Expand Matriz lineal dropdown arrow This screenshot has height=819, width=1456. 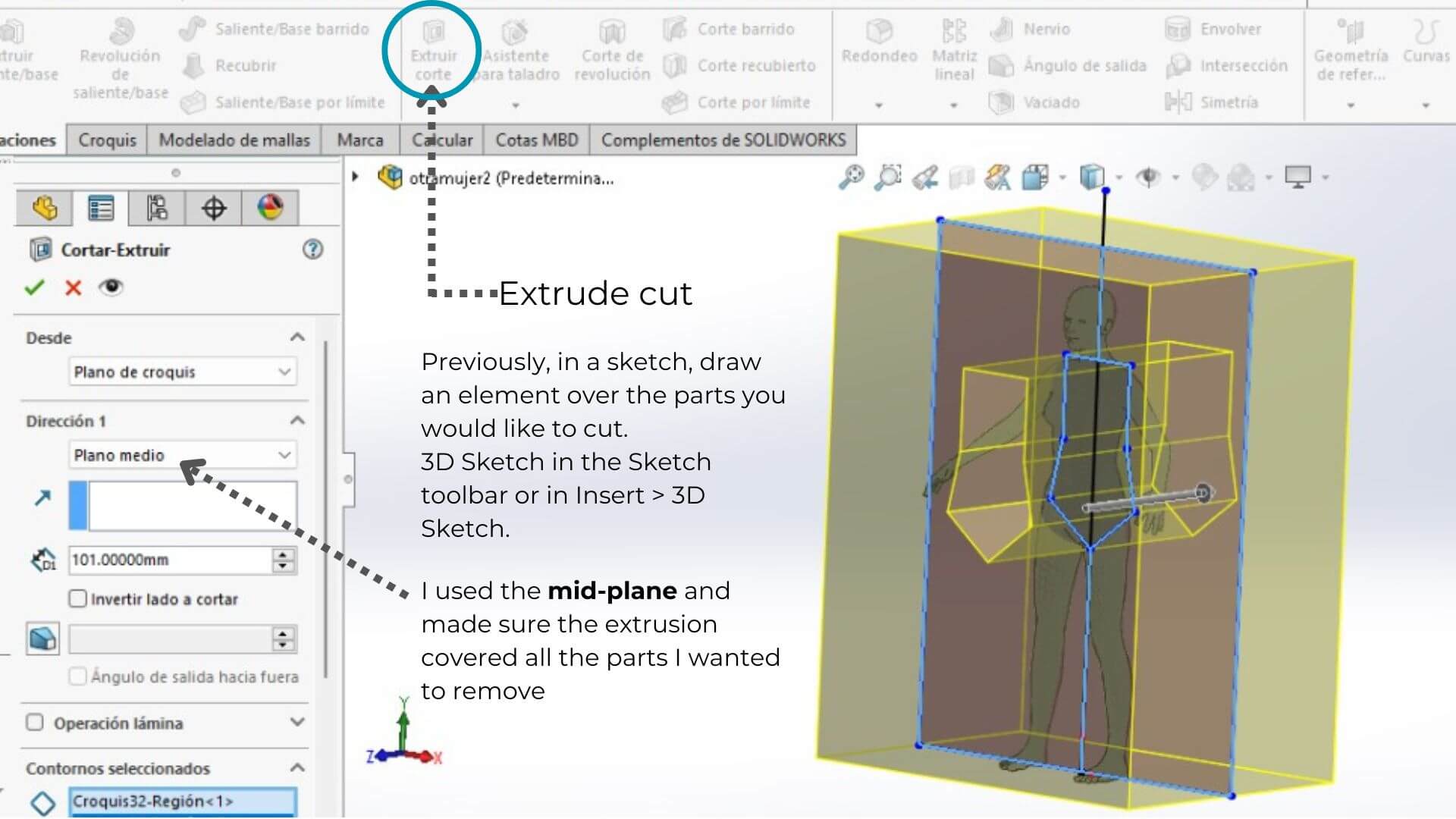[954, 105]
